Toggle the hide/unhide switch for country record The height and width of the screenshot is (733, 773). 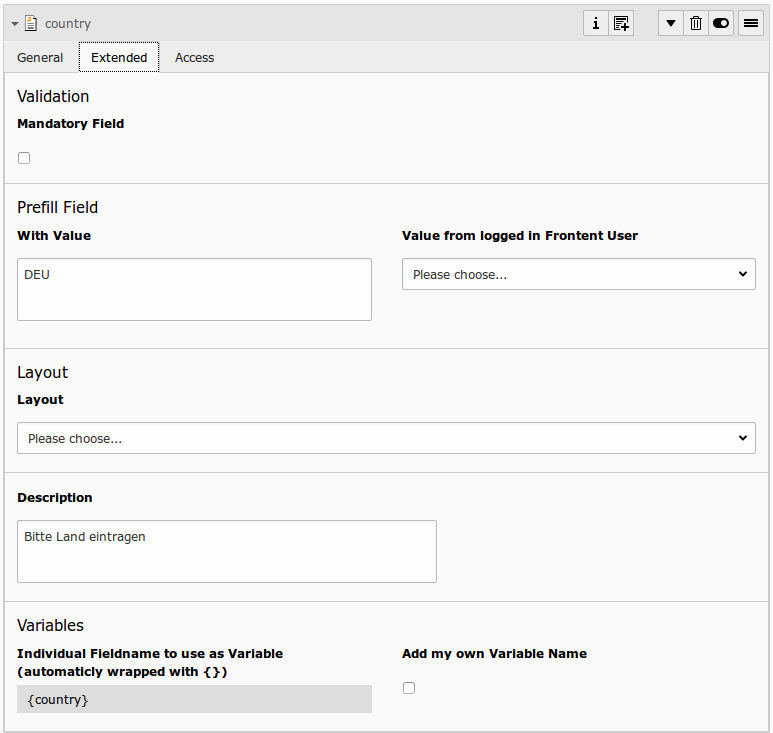point(721,24)
